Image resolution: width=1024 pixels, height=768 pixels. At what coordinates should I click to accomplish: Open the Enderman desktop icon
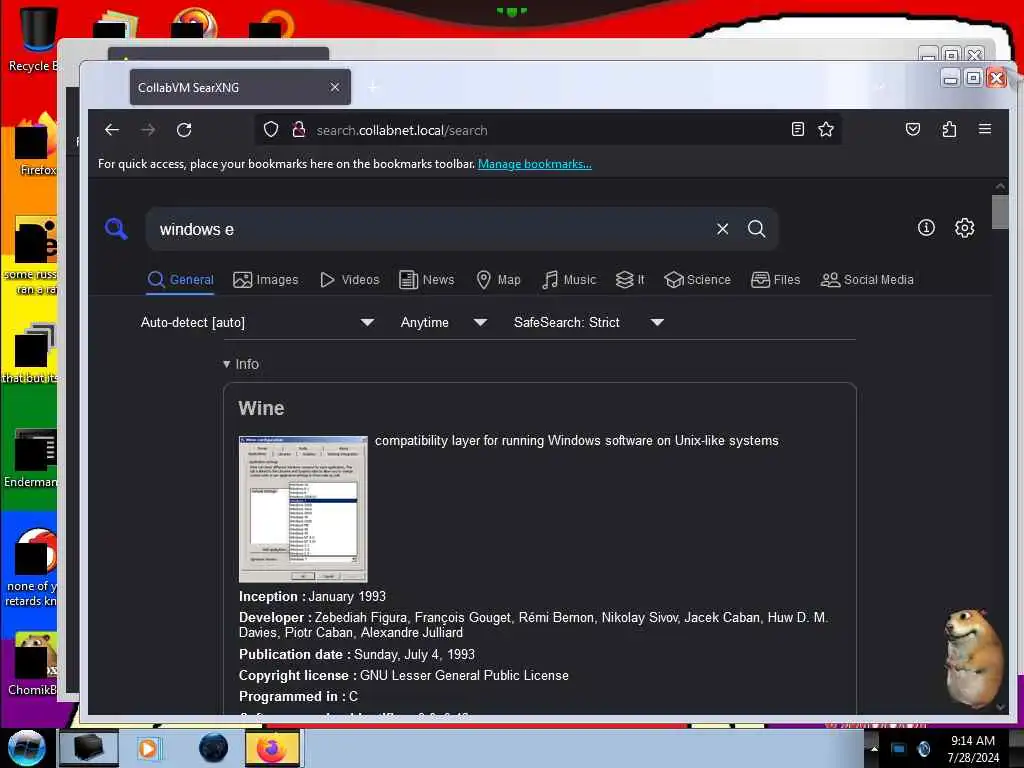click(x=33, y=458)
